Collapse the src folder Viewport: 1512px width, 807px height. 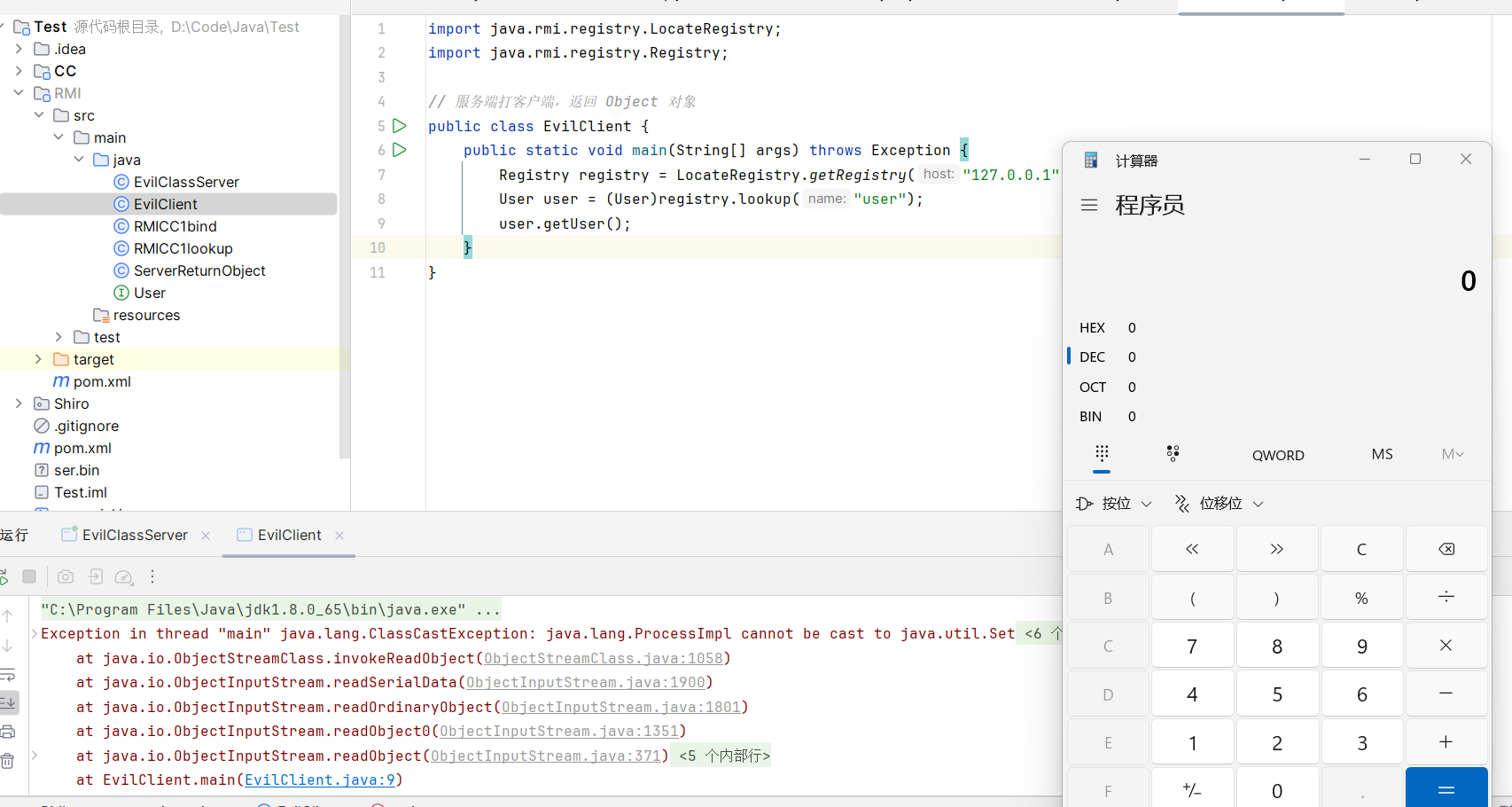point(38,115)
